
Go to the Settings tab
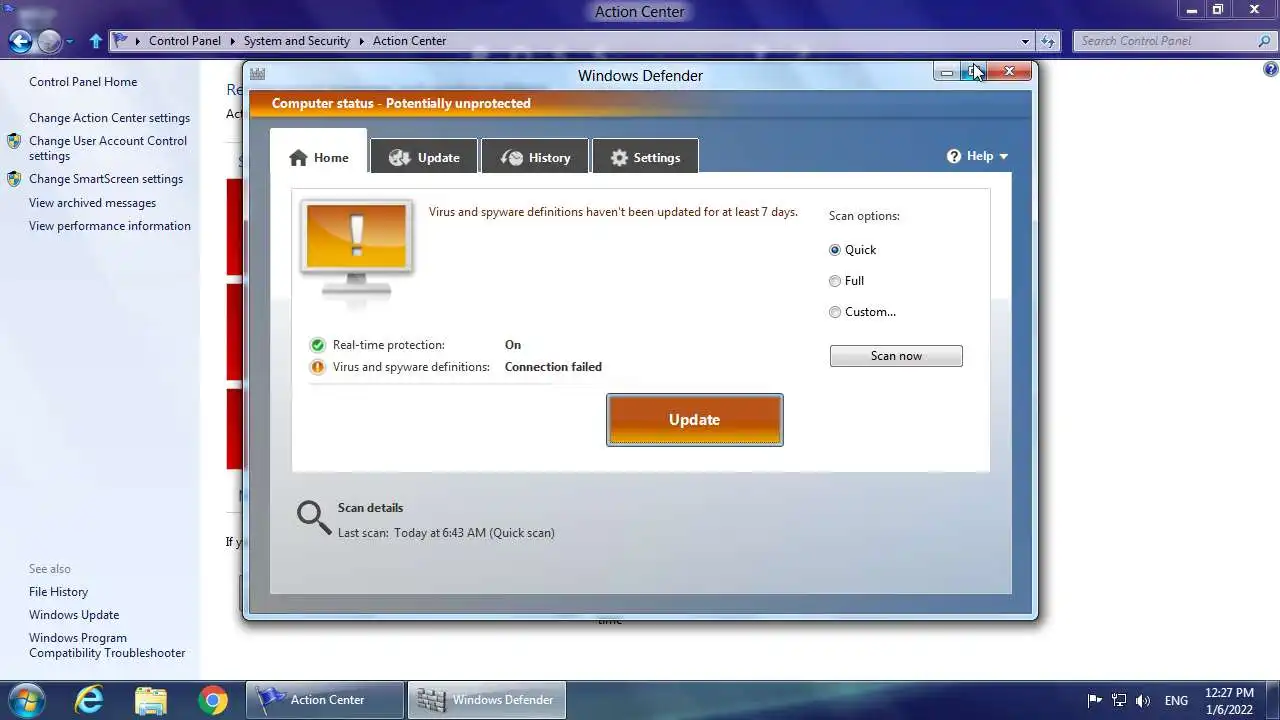[645, 158]
